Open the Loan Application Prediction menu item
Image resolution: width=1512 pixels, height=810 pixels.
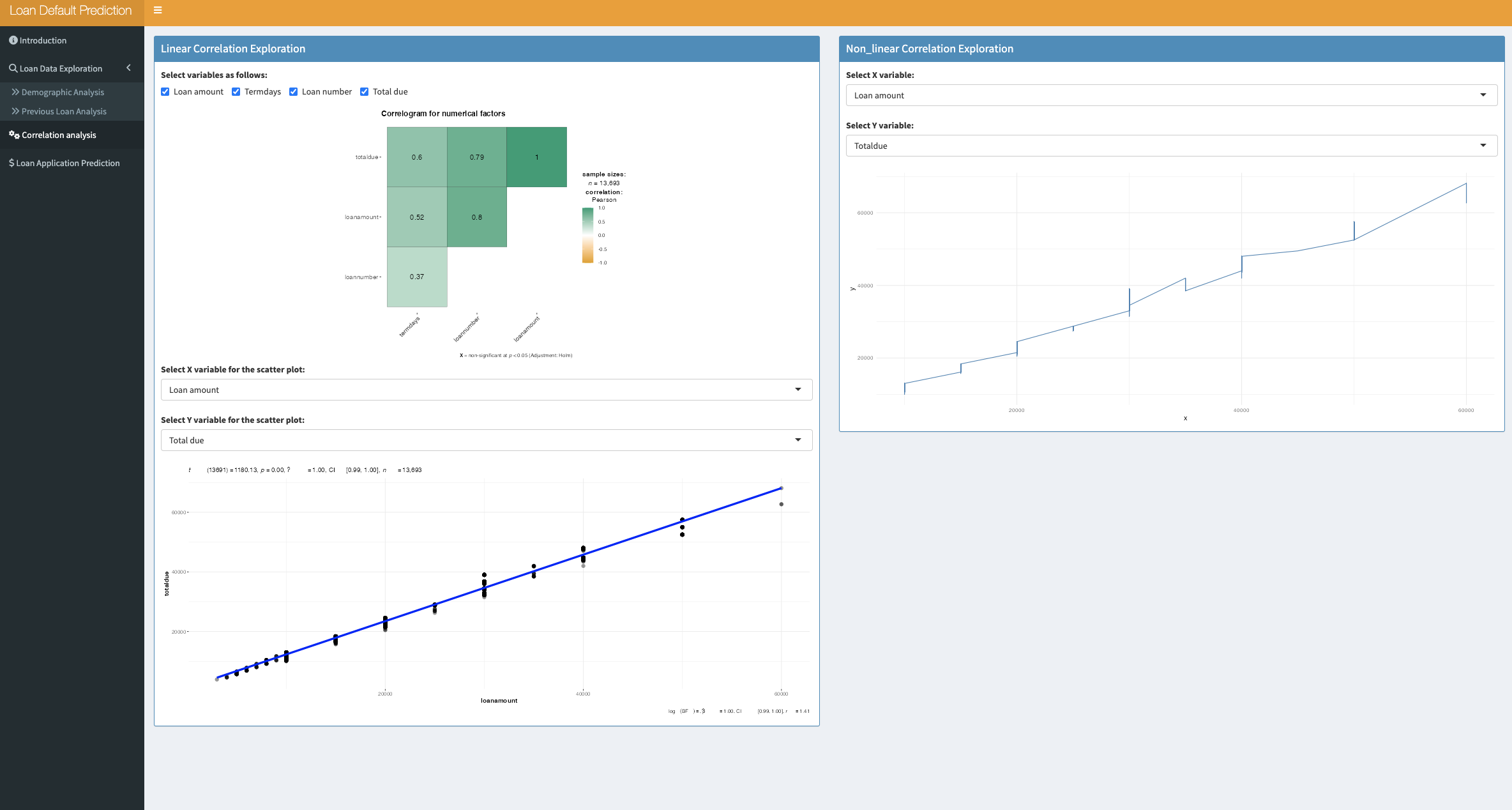(68, 163)
